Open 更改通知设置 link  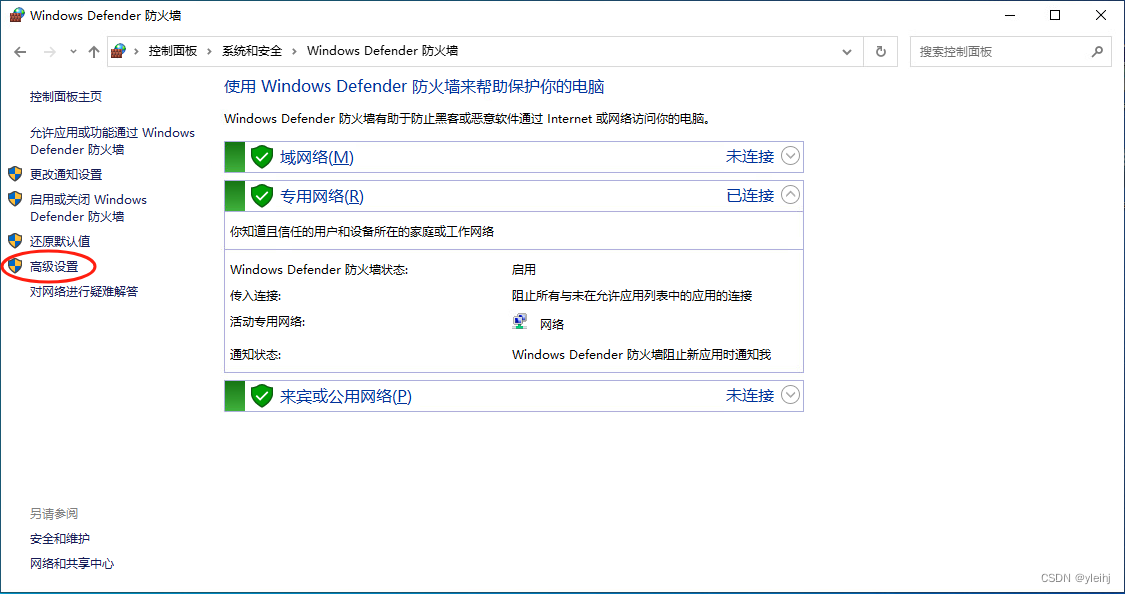coord(66,174)
